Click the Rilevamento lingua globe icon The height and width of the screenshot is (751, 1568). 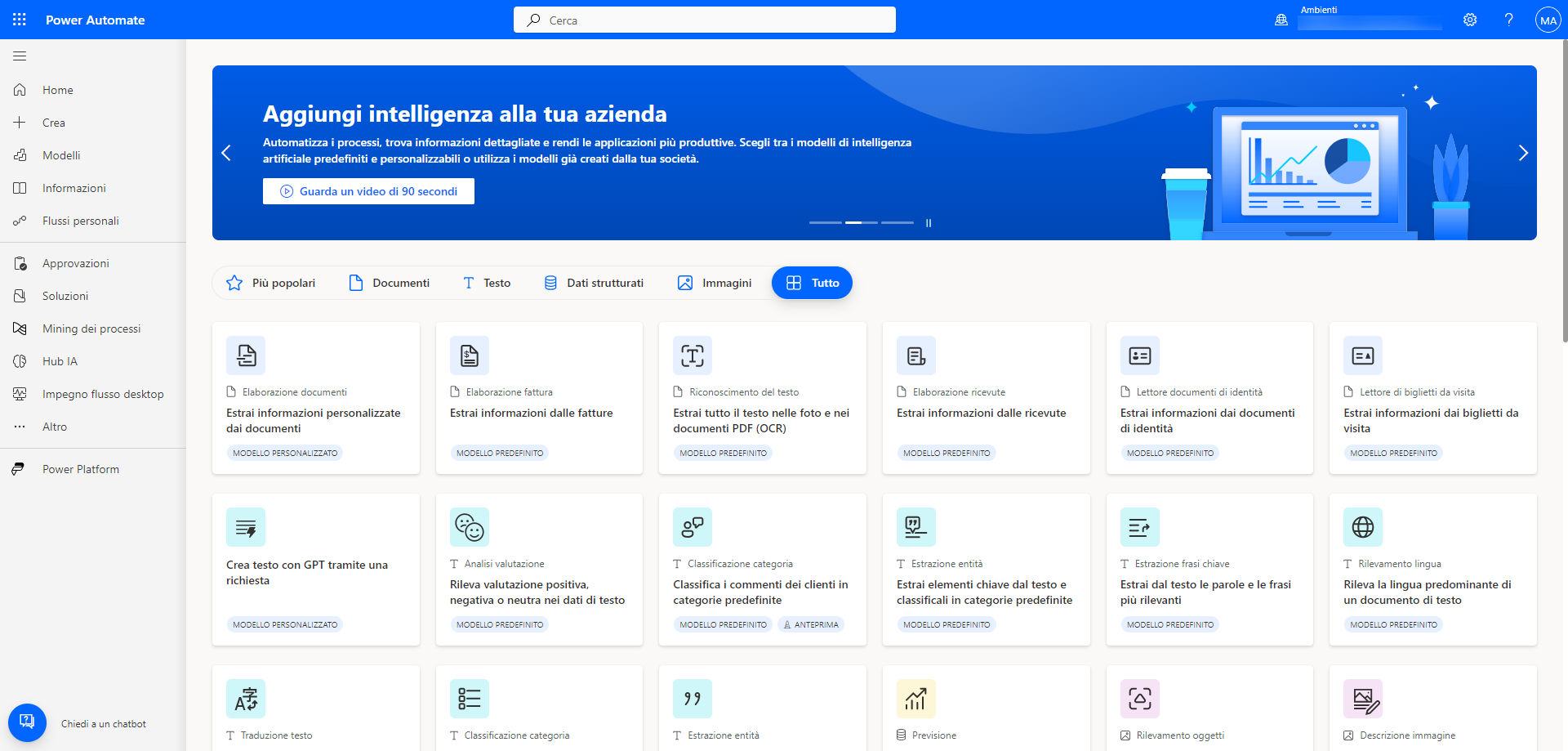(1363, 527)
